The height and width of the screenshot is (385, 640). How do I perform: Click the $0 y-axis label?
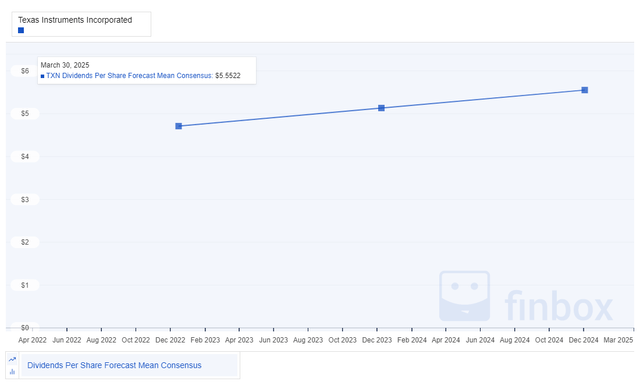[x=25, y=327]
